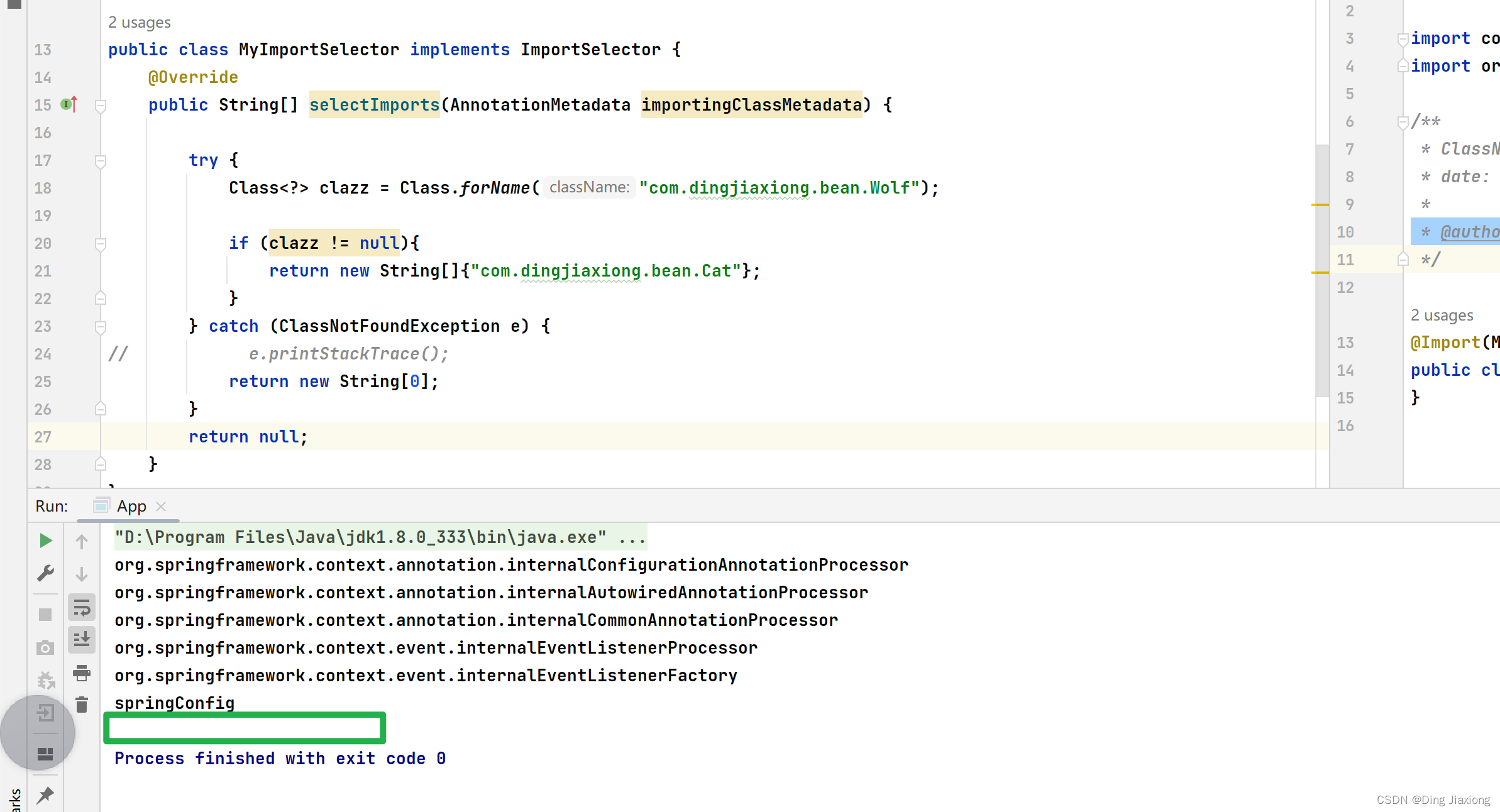
Task: Open '2 usages' hint in right editor
Action: 1442,315
